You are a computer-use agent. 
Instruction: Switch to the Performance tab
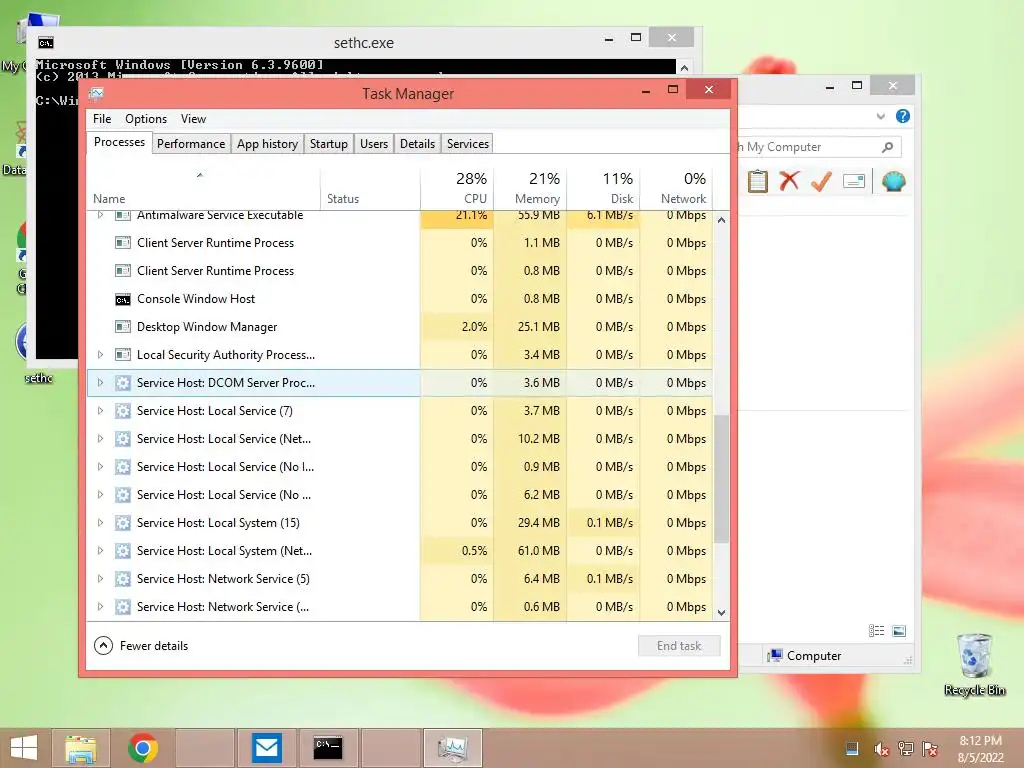[x=191, y=144]
